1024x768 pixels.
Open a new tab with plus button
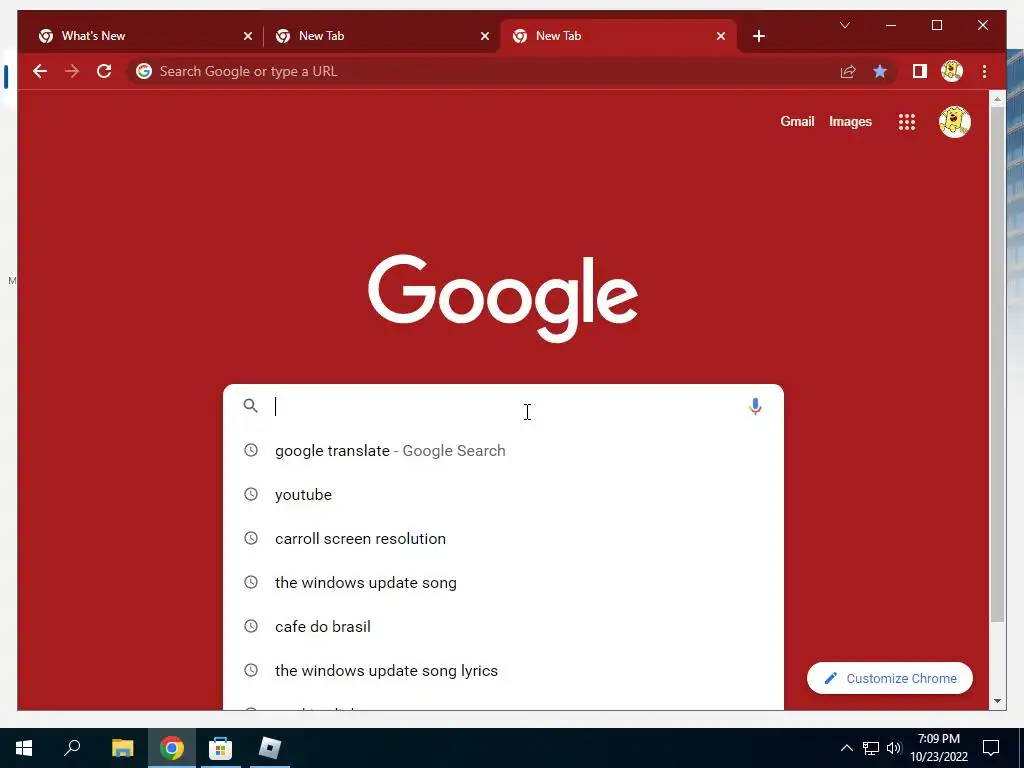coord(758,36)
